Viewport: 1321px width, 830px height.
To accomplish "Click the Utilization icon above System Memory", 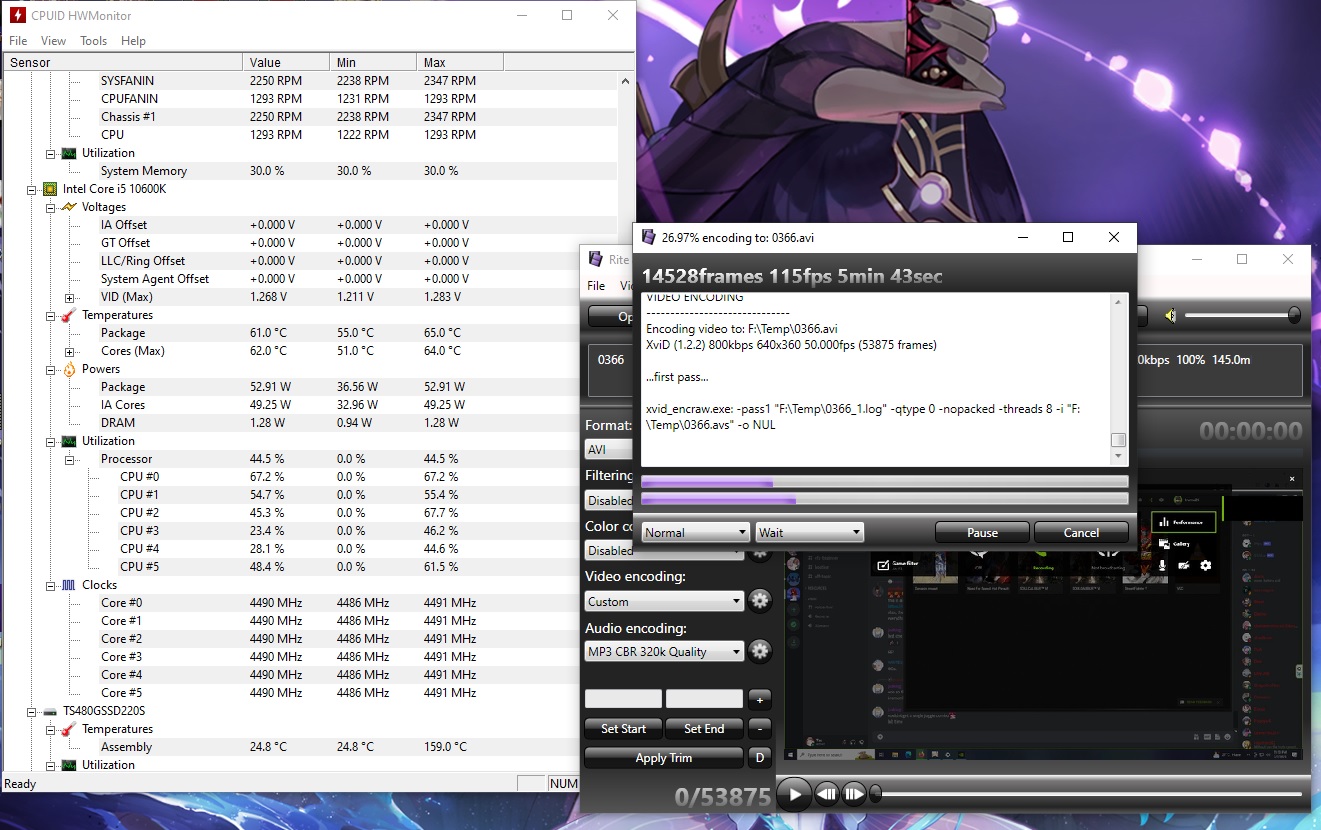I will click(x=69, y=153).
